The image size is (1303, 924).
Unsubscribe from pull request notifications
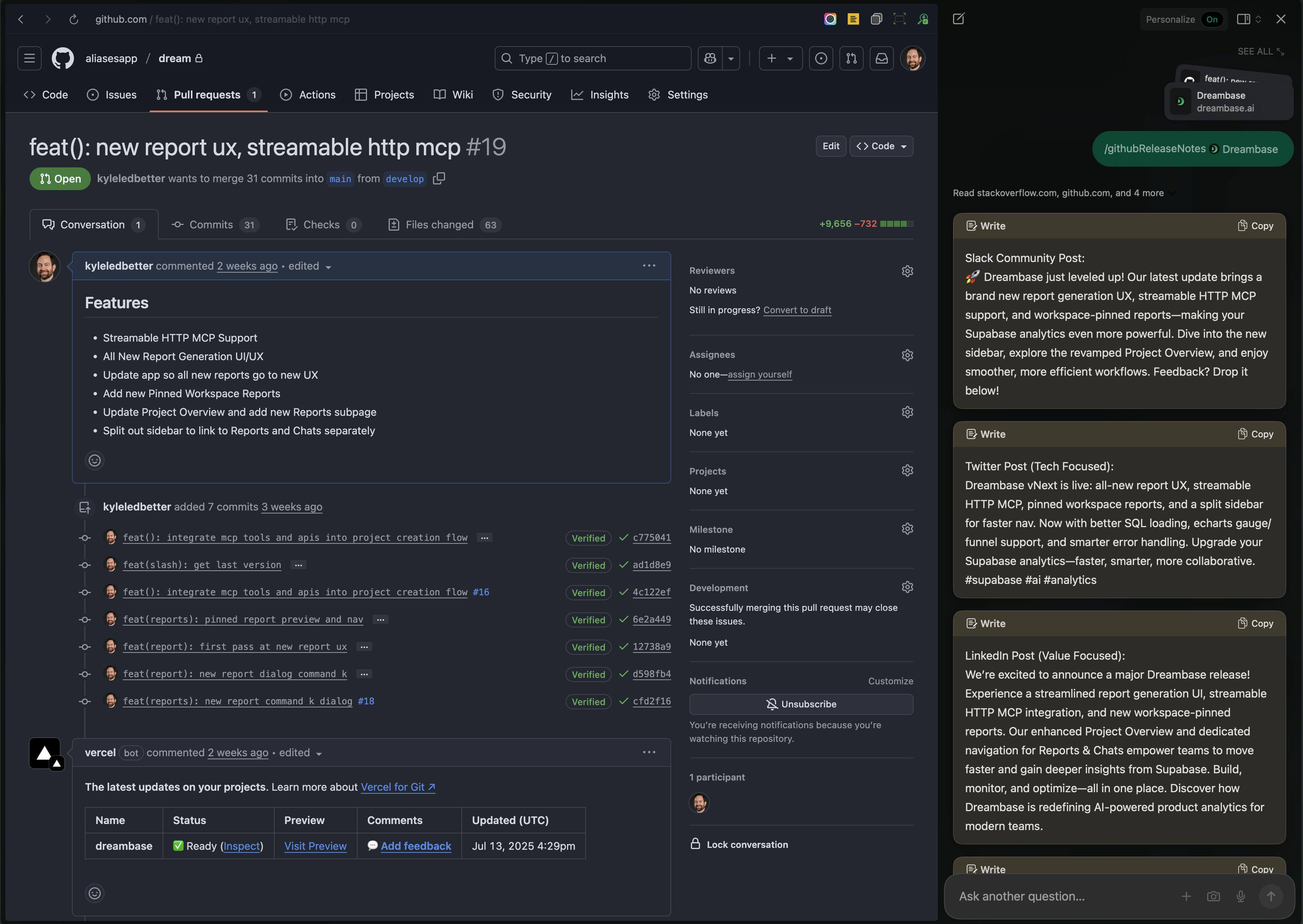point(801,704)
